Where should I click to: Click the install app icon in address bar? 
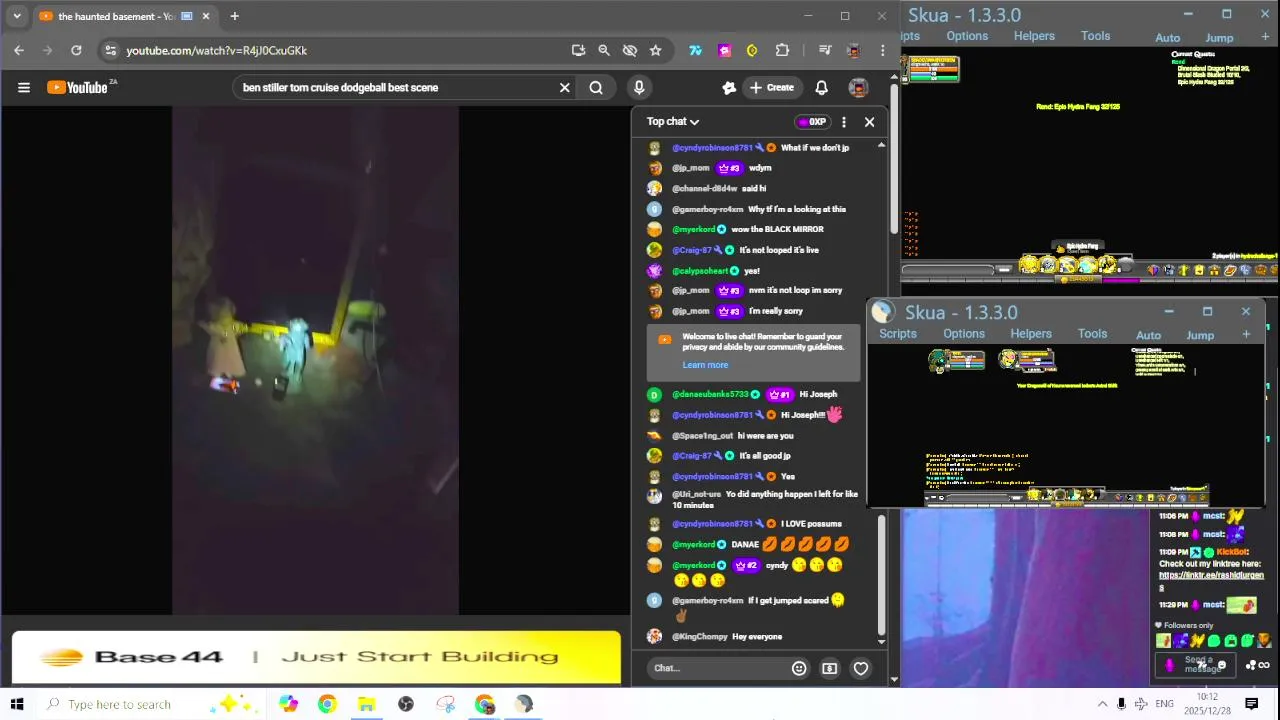578,50
